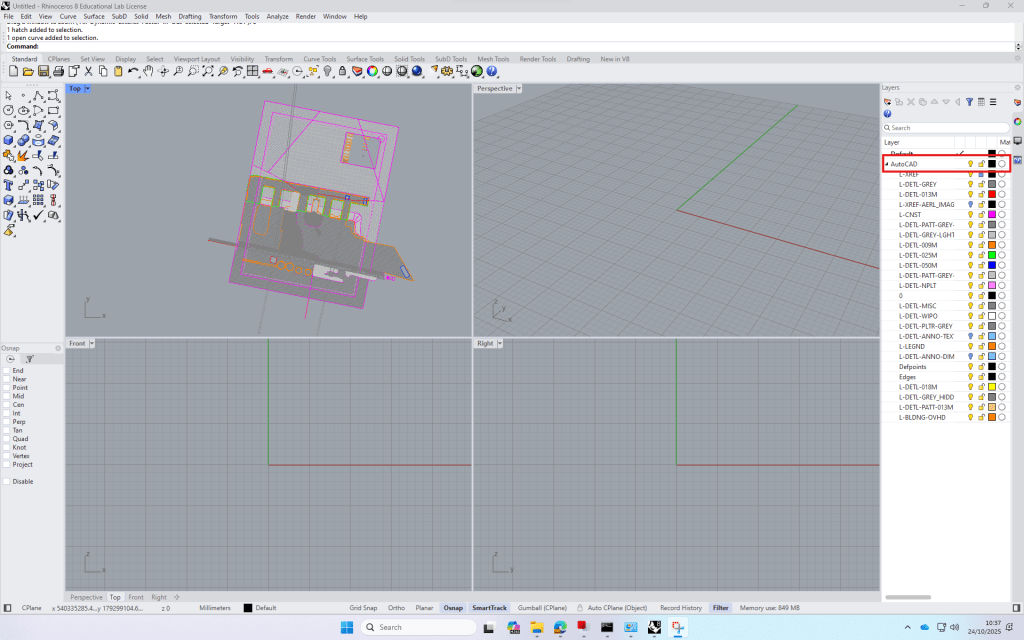Click the filter funnel icon in Layers panel
This screenshot has width=1024, height=640.
point(969,102)
